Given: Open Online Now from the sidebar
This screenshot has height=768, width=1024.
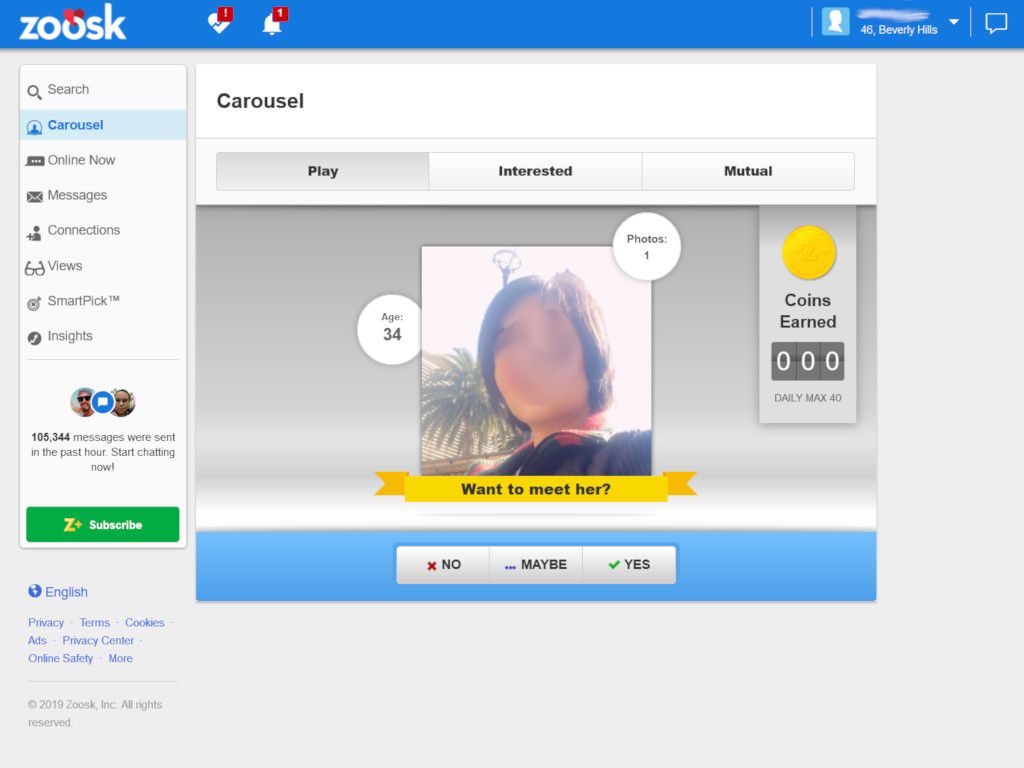Looking at the screenshot, I should (33, 160).
